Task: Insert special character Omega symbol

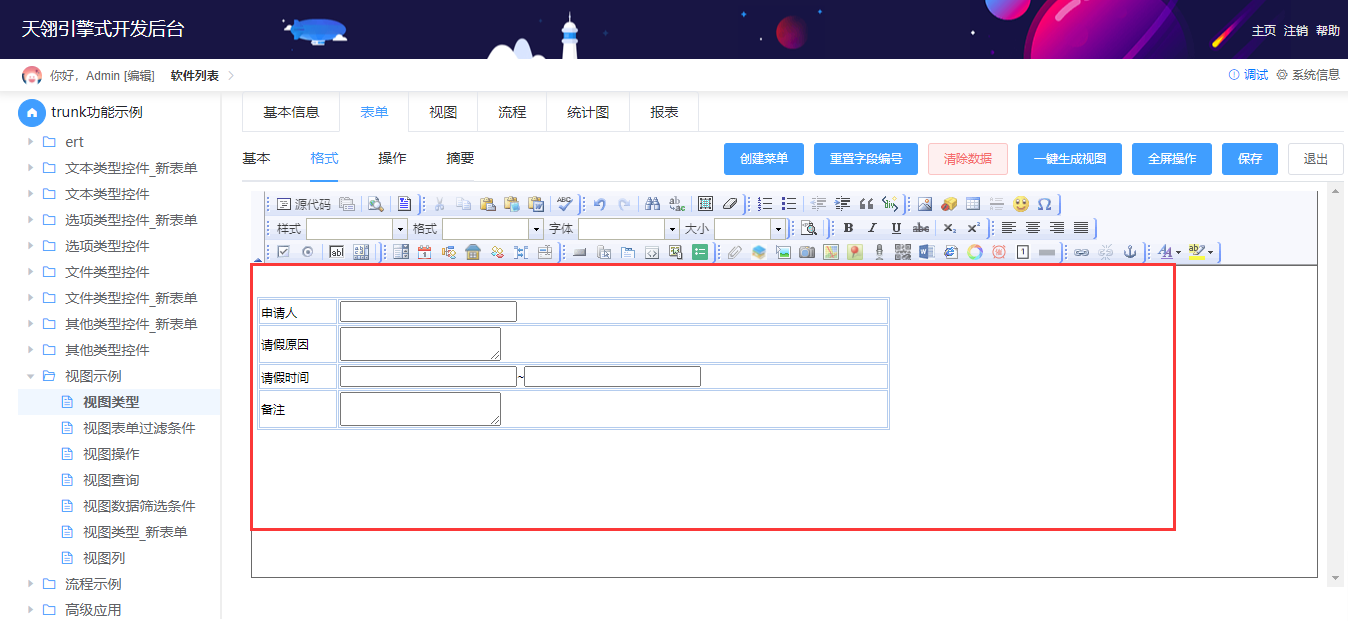Action: [x=1044, y=204]
